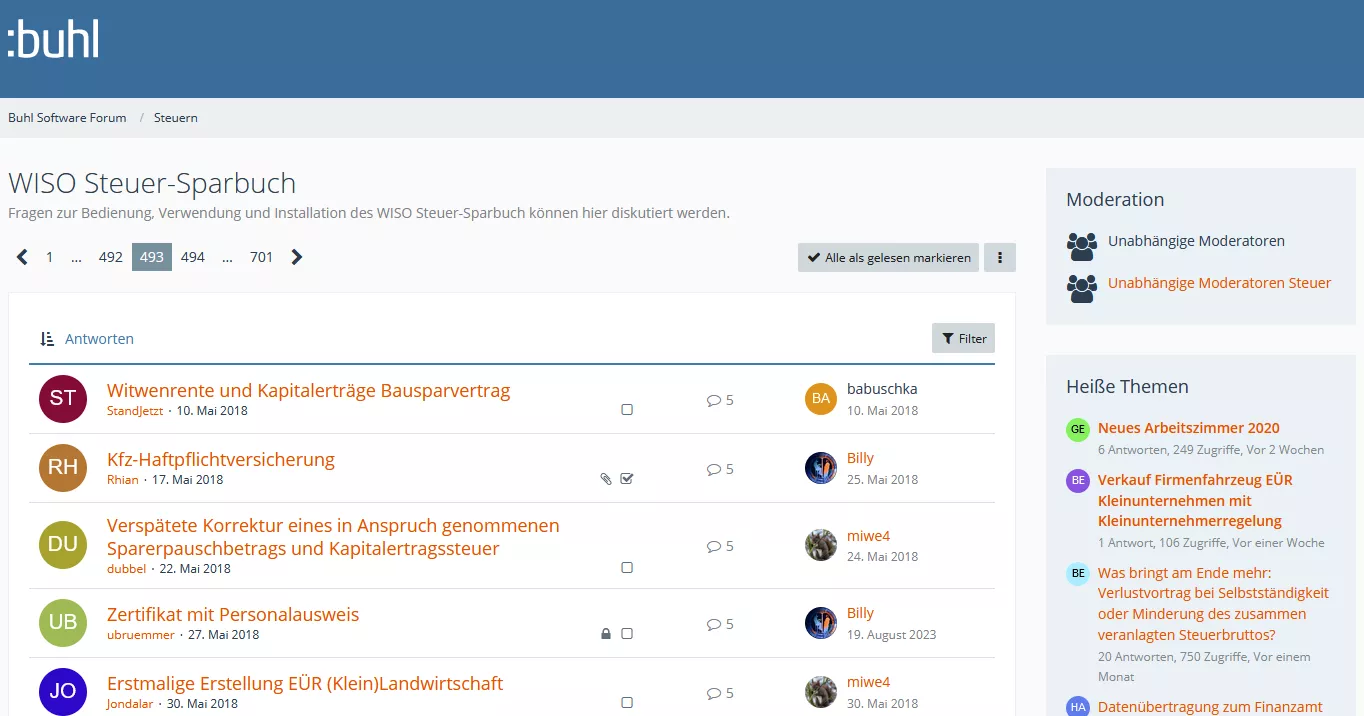1364x716 pixels.
Task: Click reply count icon in Erstmalige Erstellung row
Action: [714, 693]
